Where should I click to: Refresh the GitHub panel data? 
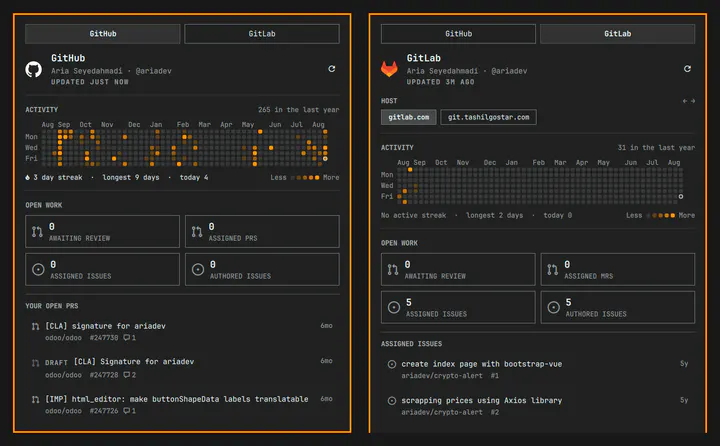[x=332, y=69]
